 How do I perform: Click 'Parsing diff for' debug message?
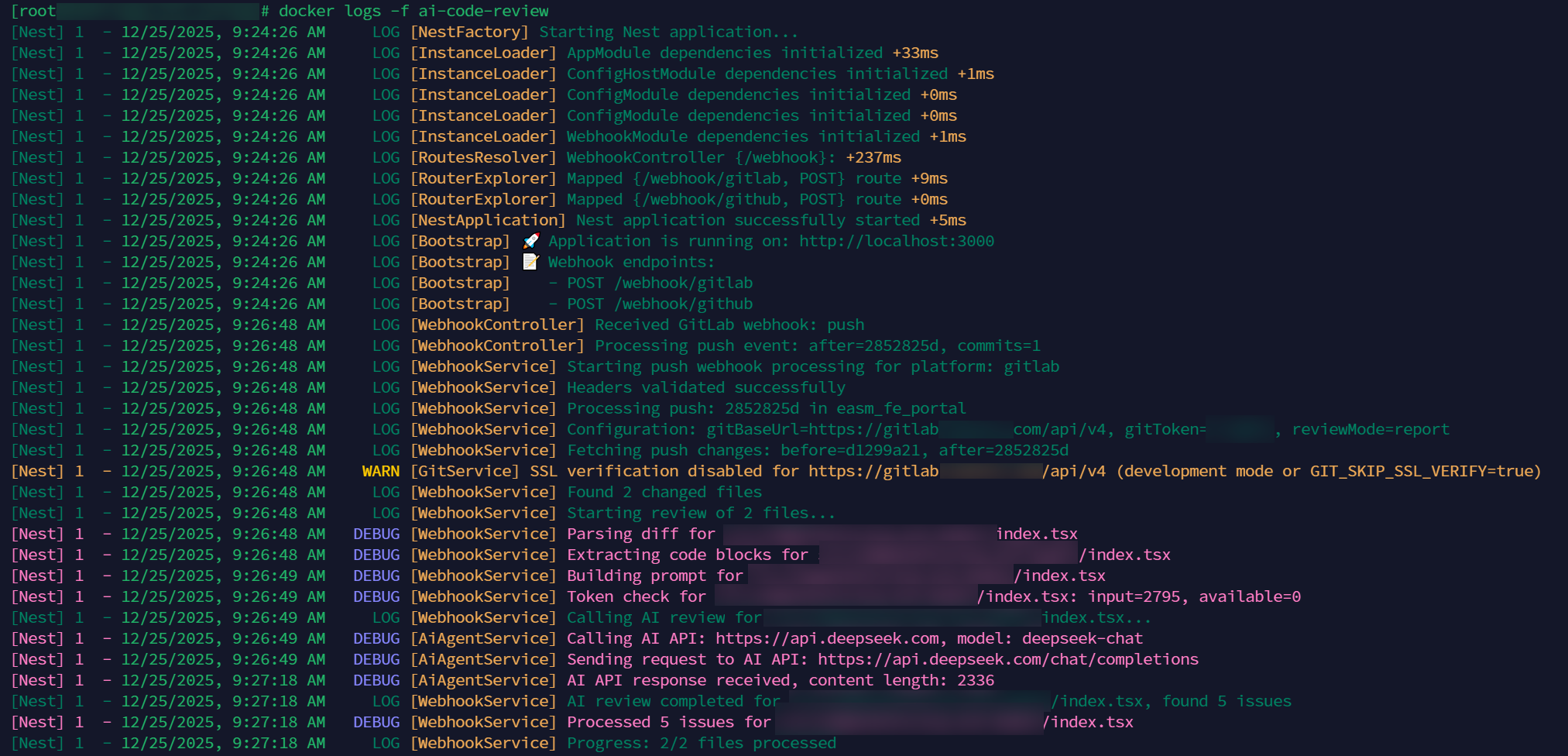641,534
